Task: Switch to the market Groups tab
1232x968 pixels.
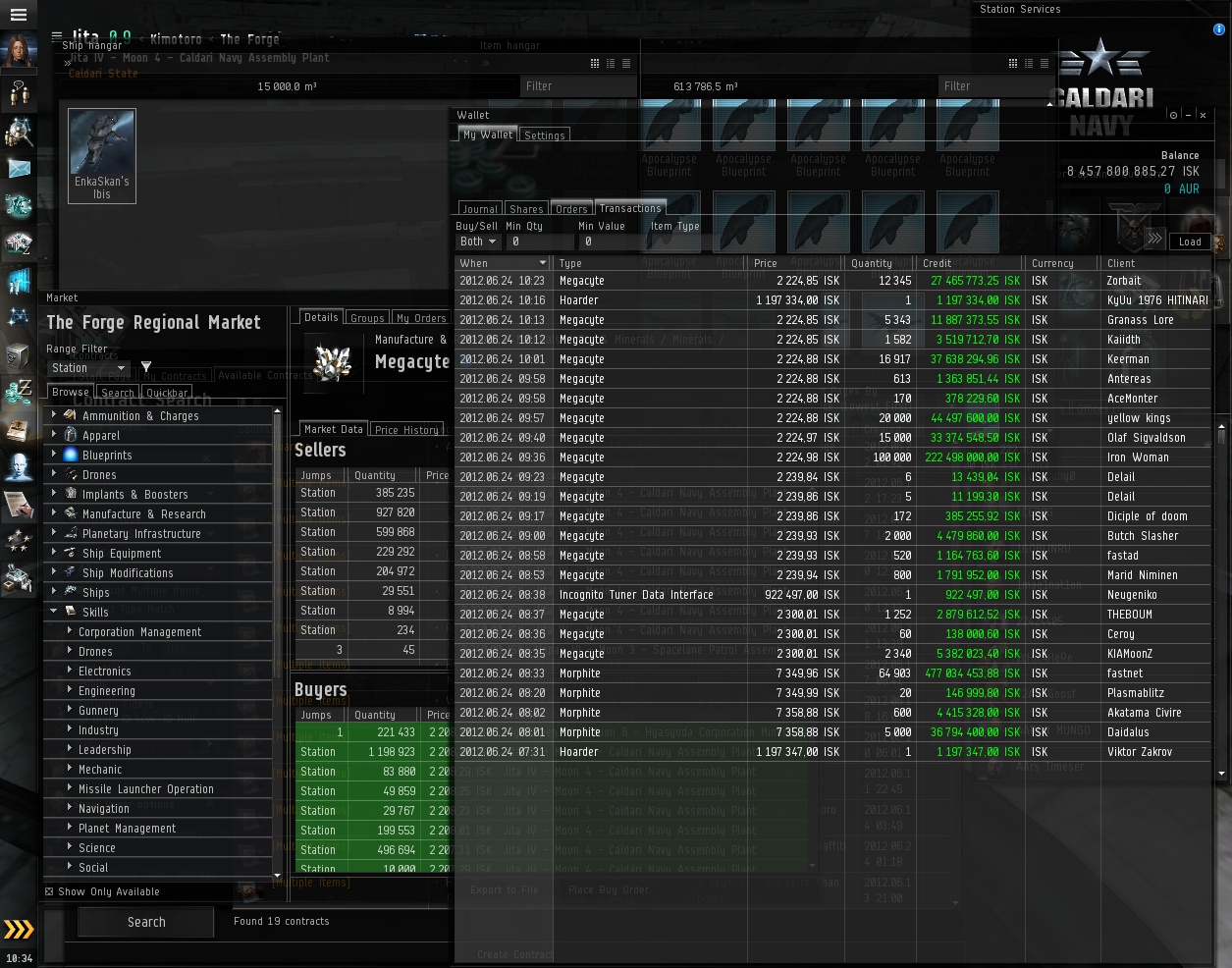Action: pos(367,318)
